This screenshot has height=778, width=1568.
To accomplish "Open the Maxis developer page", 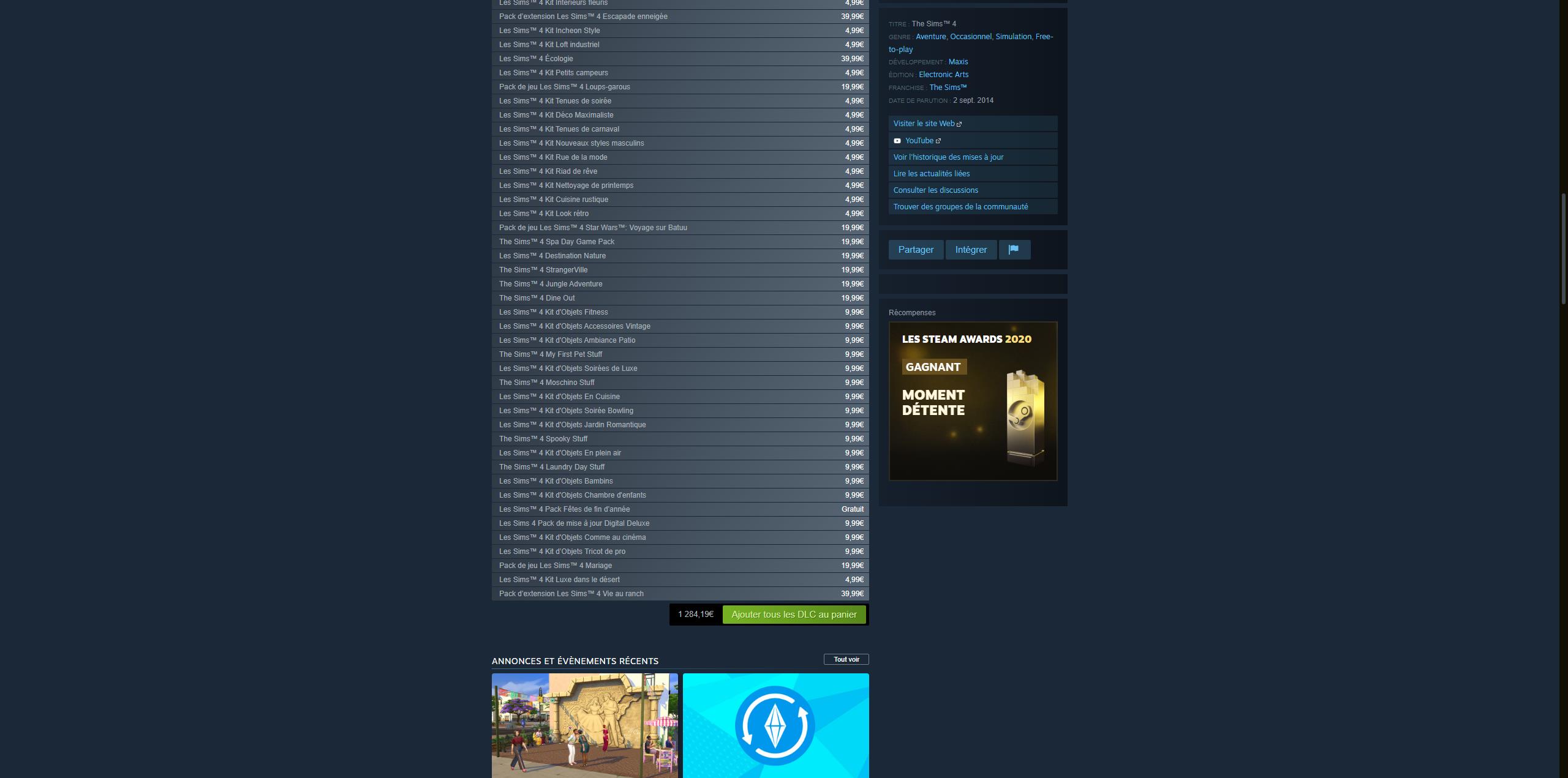I will [x=958, y=61].
